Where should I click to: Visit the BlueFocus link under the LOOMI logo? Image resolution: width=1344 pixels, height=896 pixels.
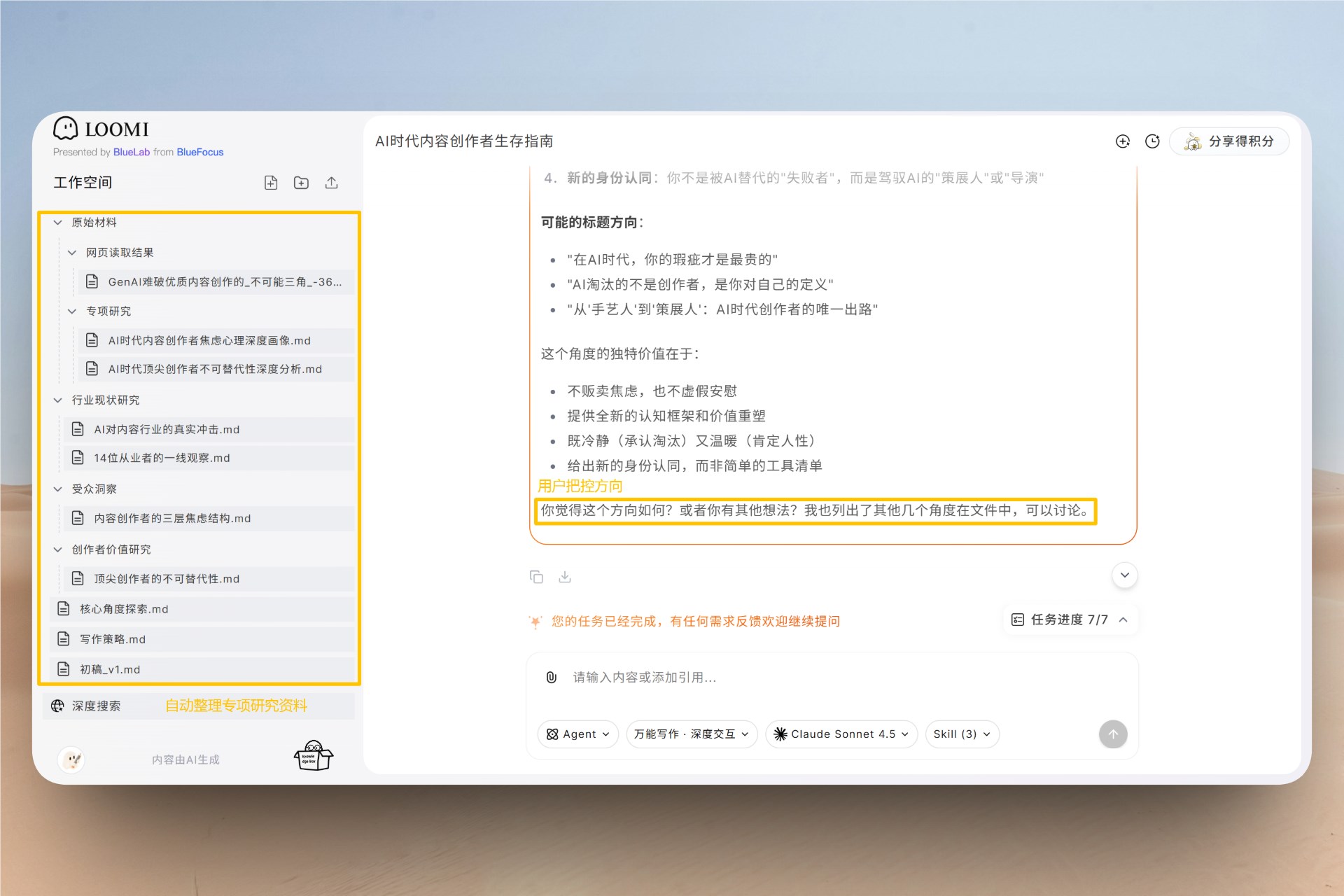coord(201,152)
